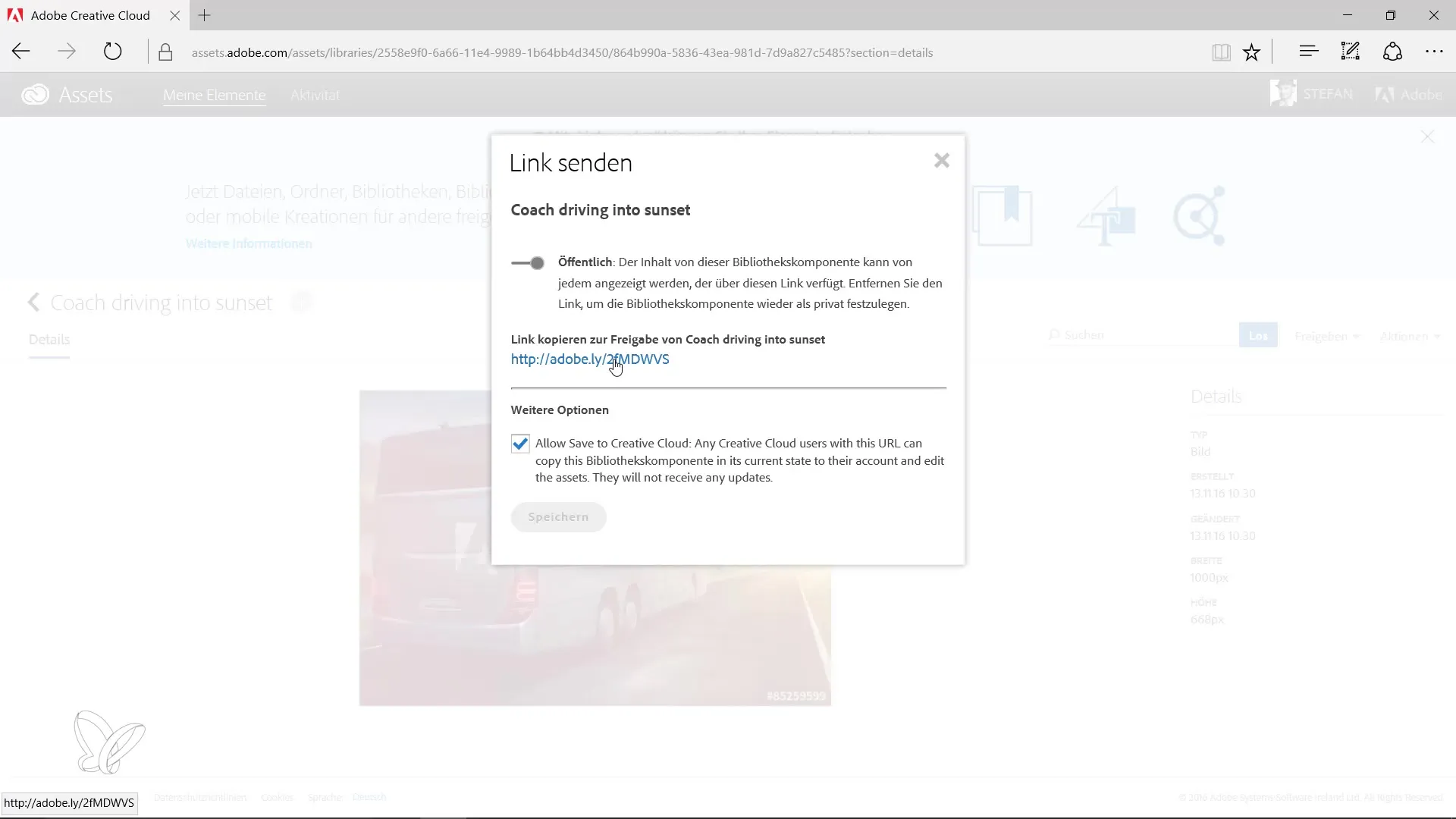The height and width of the screenshot is (819, 1456).
Task: Minimize the browser window
Action: point(1348,15)
